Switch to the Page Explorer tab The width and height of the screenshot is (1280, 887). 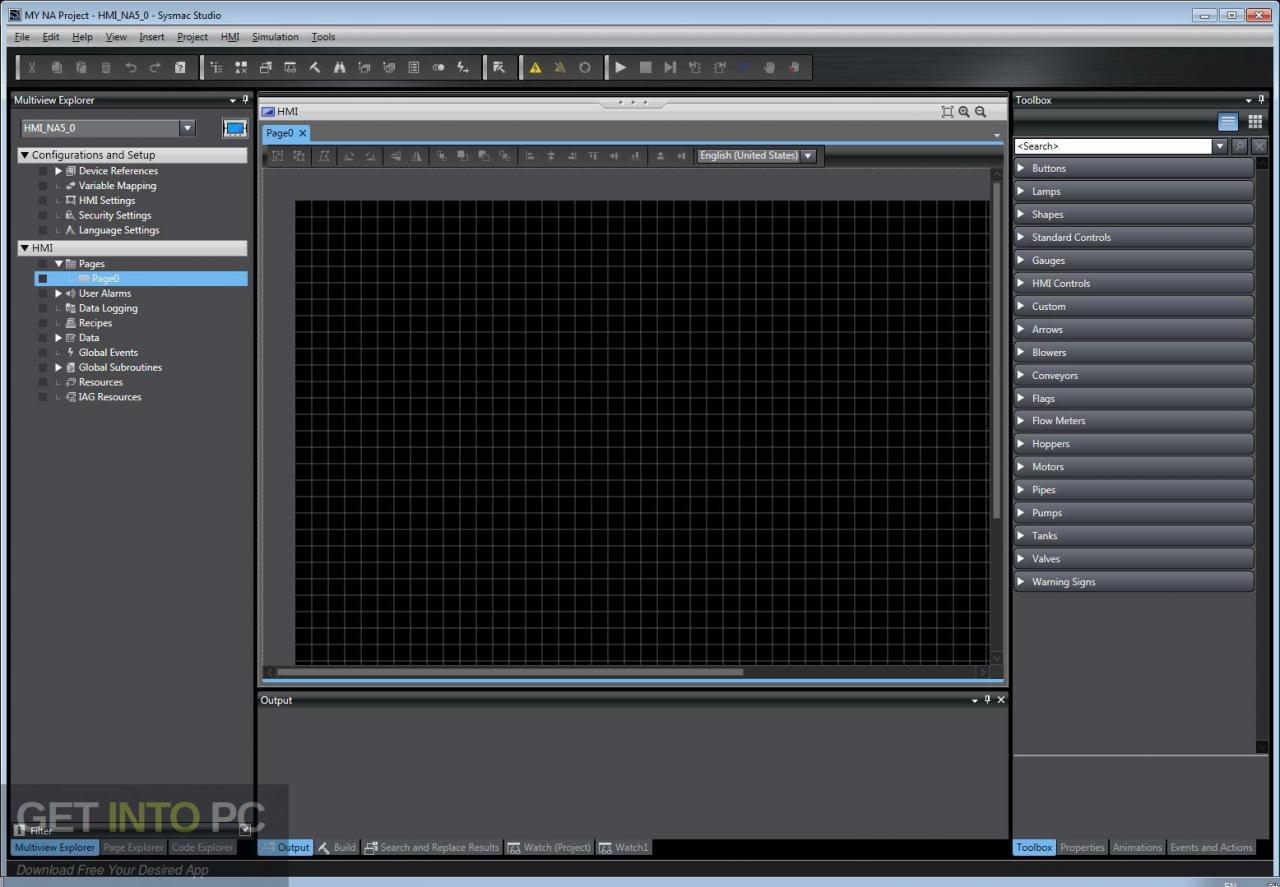(x=133, y=848)
